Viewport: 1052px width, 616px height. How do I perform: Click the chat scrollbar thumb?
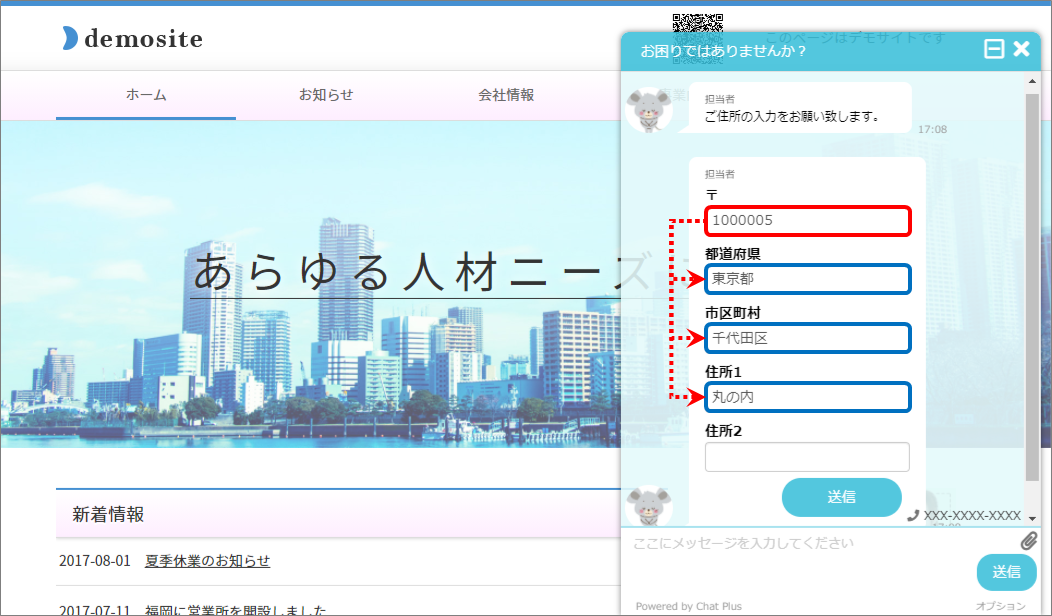click(x=1032, y=287)
